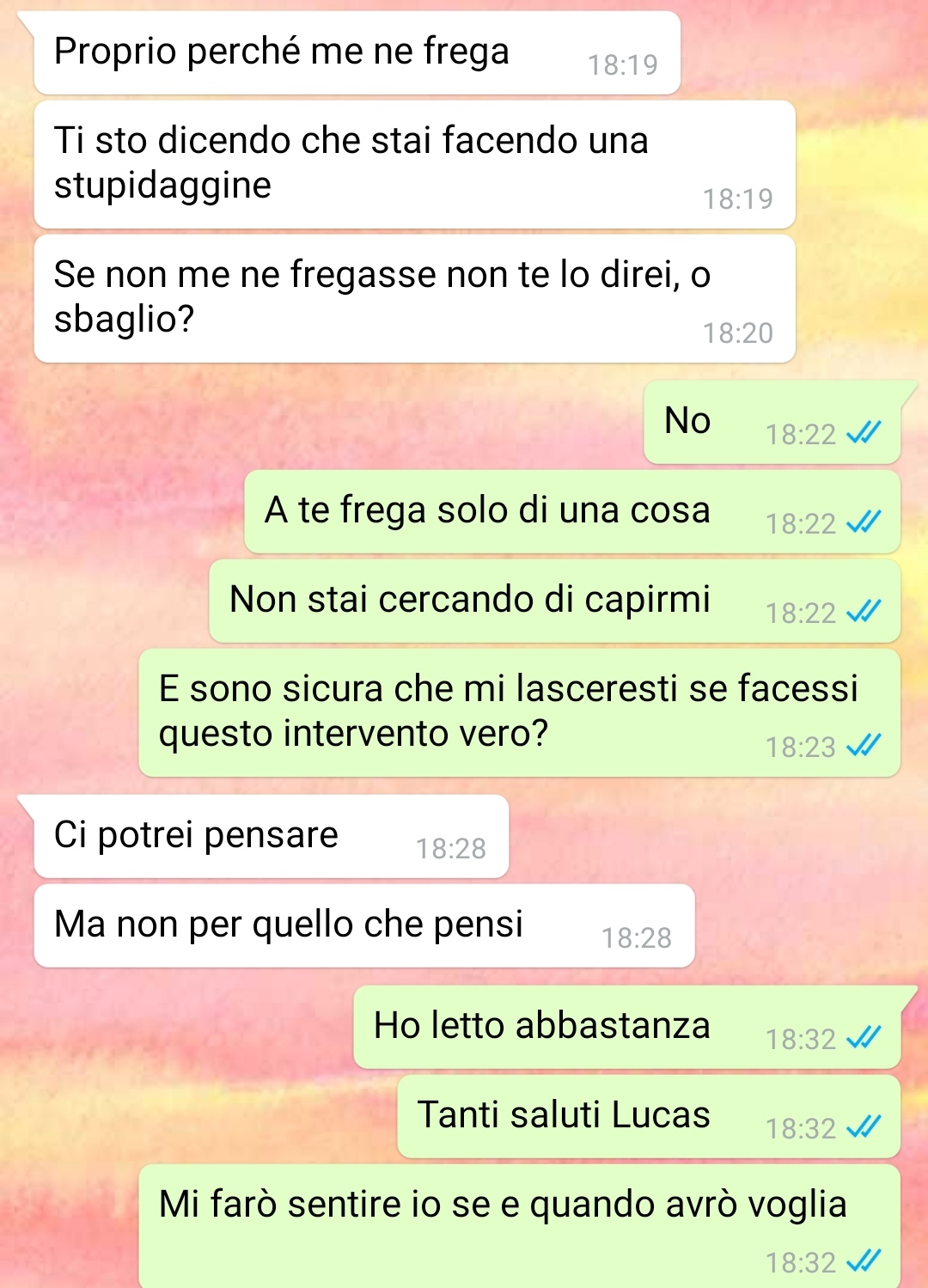Image resolution: width=928 pixels, height=1288 pixels.
Task: Tap the green "No" message bubble
Action: click(x=772, y=422)
